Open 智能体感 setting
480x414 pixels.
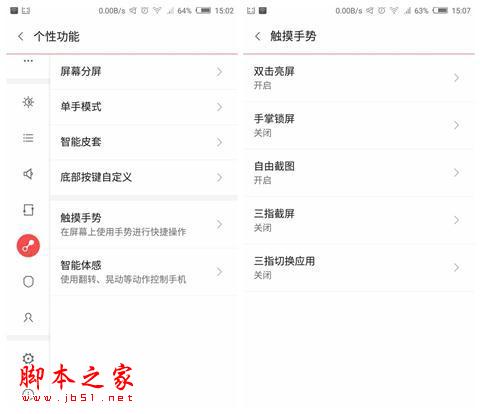click(x=144, y=272)
